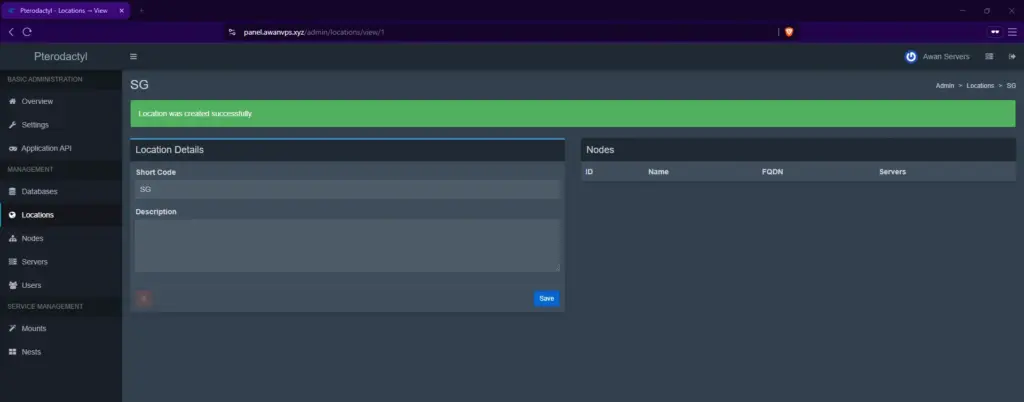Click the logout icon in header

point(1012,57)
